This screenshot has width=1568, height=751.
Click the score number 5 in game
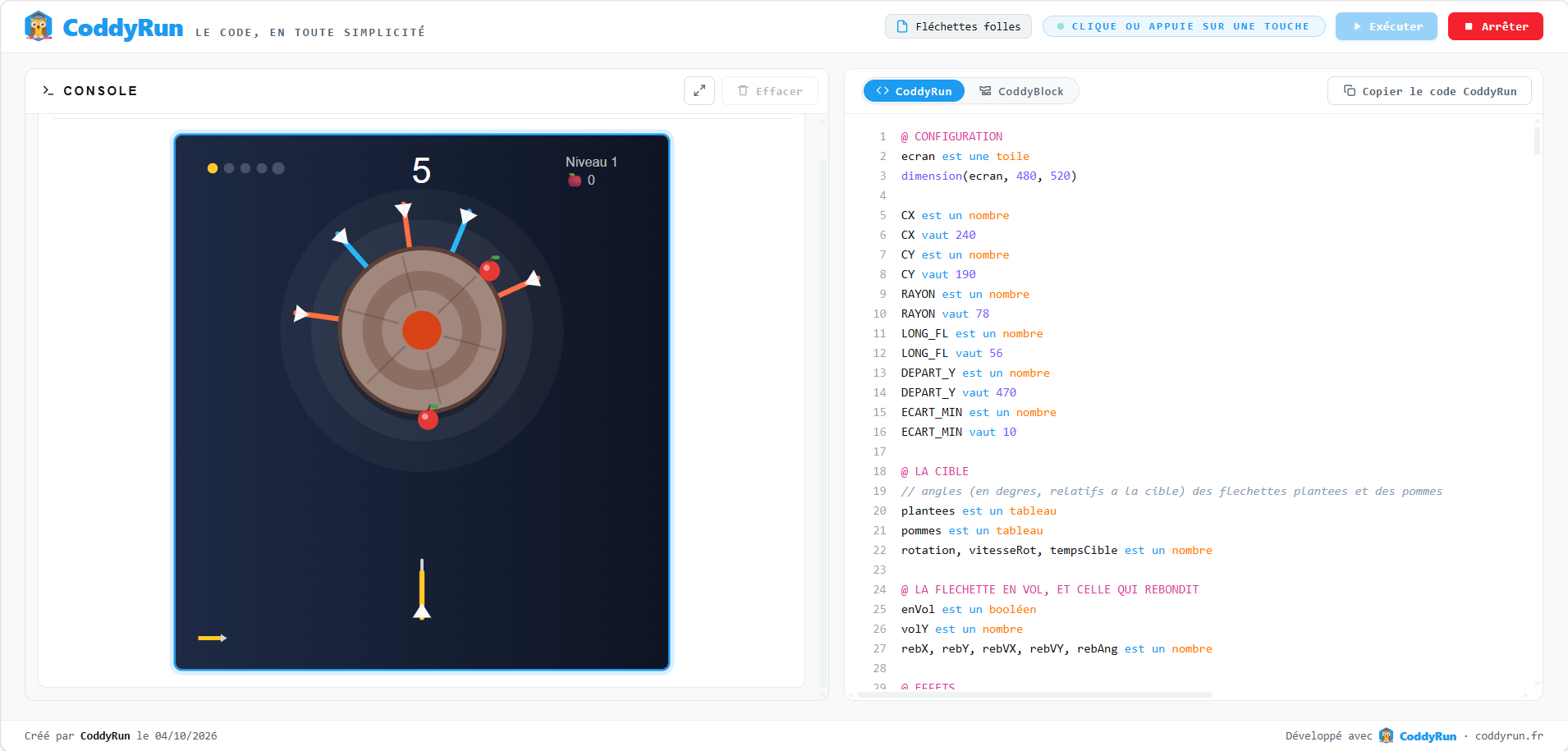421,171
